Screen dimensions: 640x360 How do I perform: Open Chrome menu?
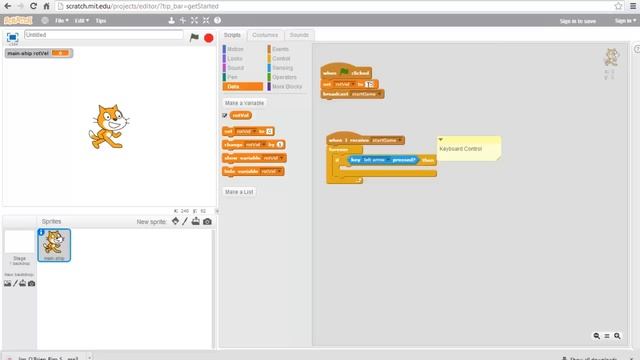pyautogui.click(x=633, y=6)
